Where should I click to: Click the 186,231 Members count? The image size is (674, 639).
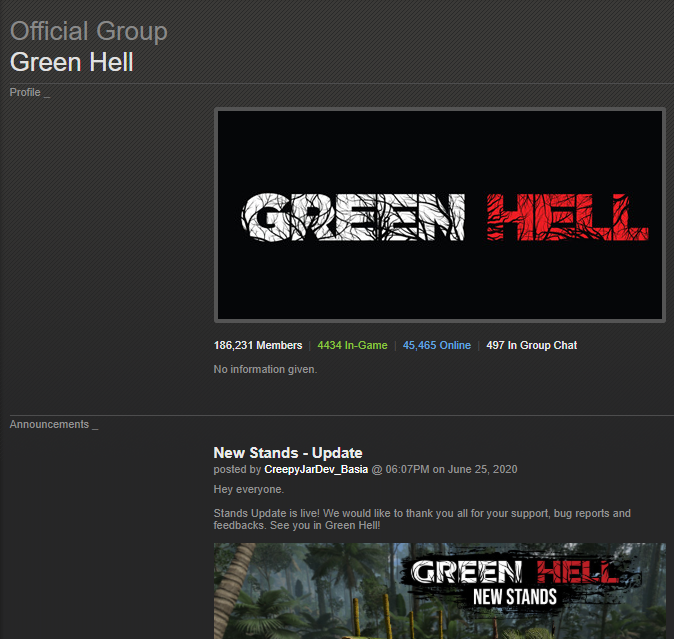pyautogui.click(x=258, y=345)
